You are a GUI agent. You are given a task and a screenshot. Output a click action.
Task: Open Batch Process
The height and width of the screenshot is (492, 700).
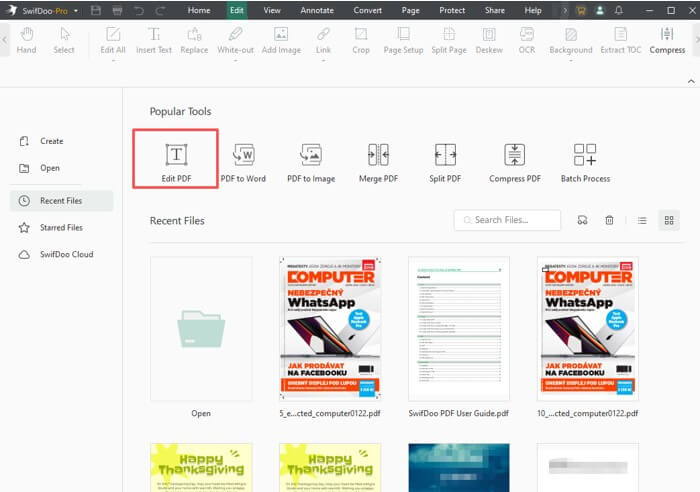coord(585,163)
